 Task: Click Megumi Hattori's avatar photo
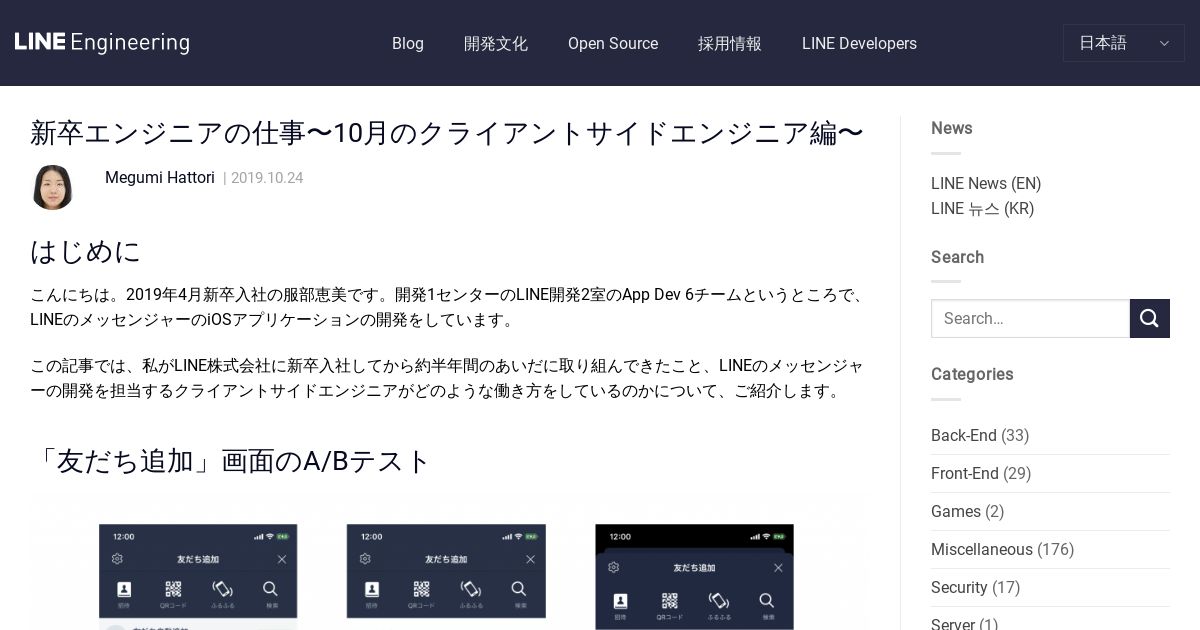pos(52,187)
